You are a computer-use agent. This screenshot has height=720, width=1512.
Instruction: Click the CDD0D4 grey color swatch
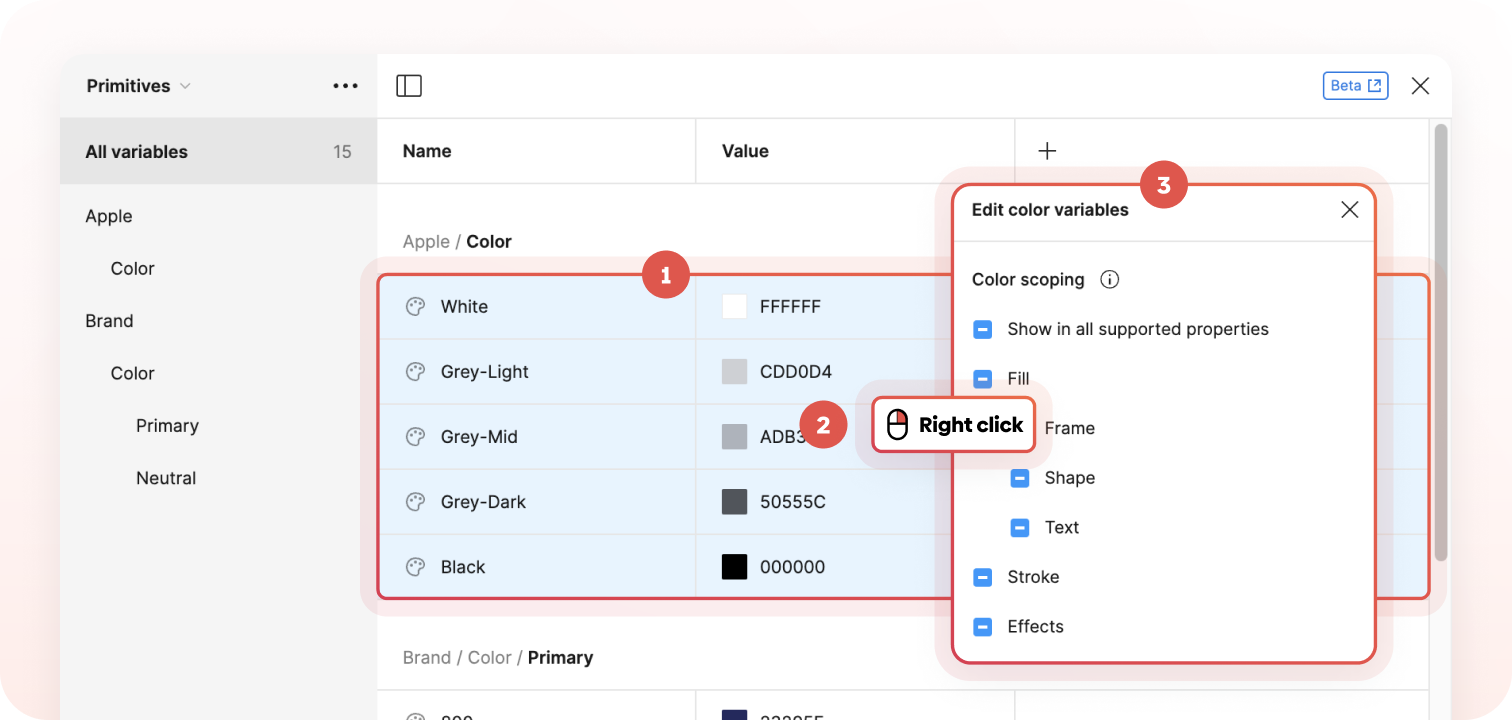point(735,371)
